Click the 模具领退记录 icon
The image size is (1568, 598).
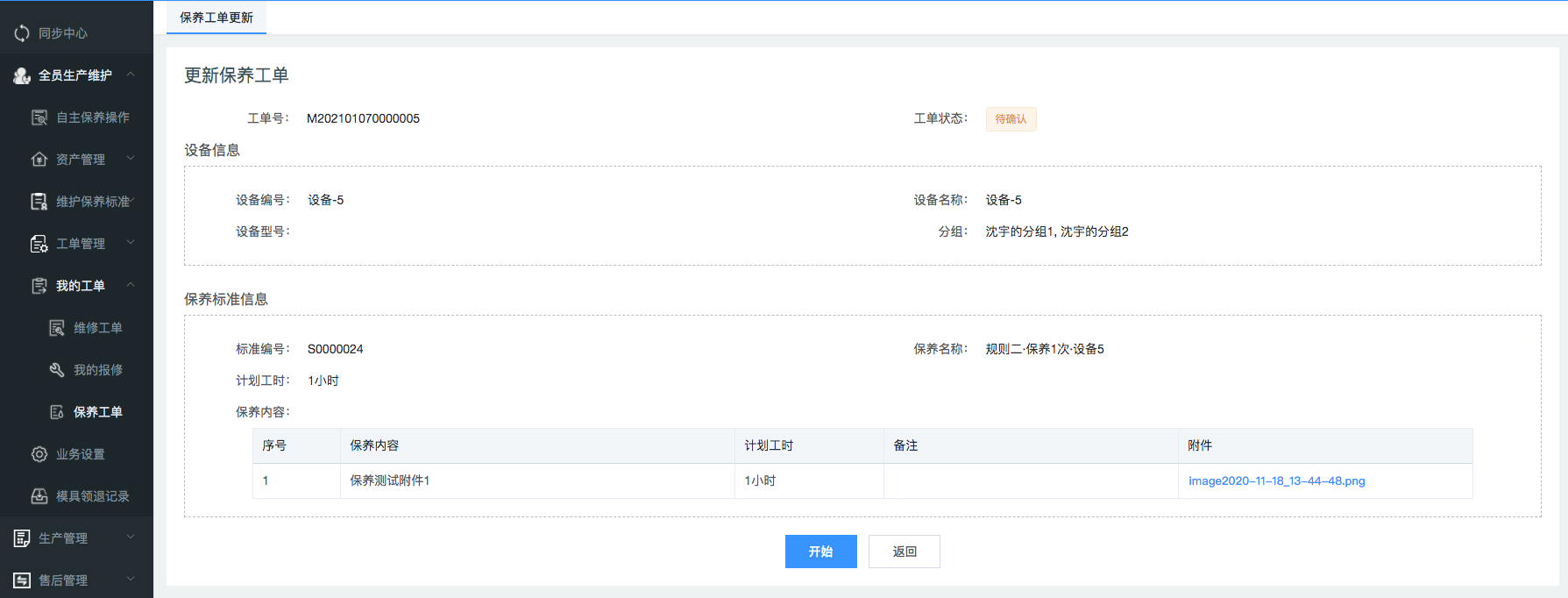(x=39, y=496)
